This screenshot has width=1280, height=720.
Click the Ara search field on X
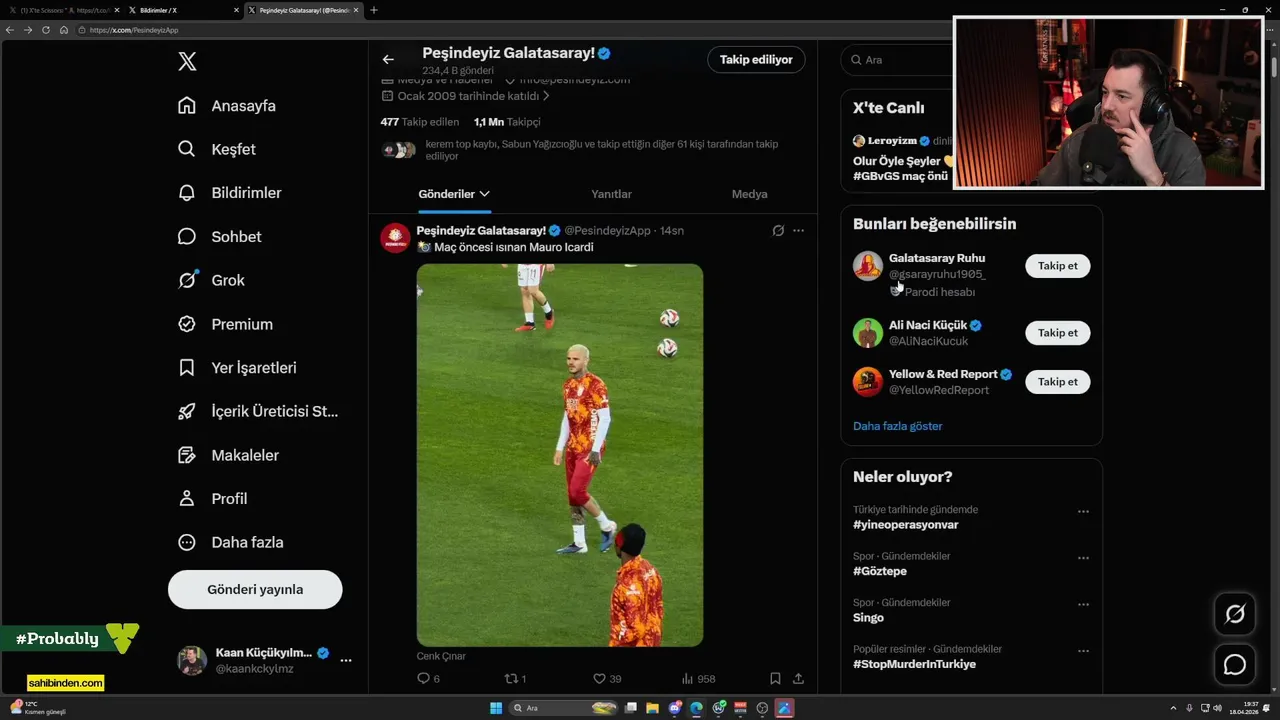pos(895,60)
